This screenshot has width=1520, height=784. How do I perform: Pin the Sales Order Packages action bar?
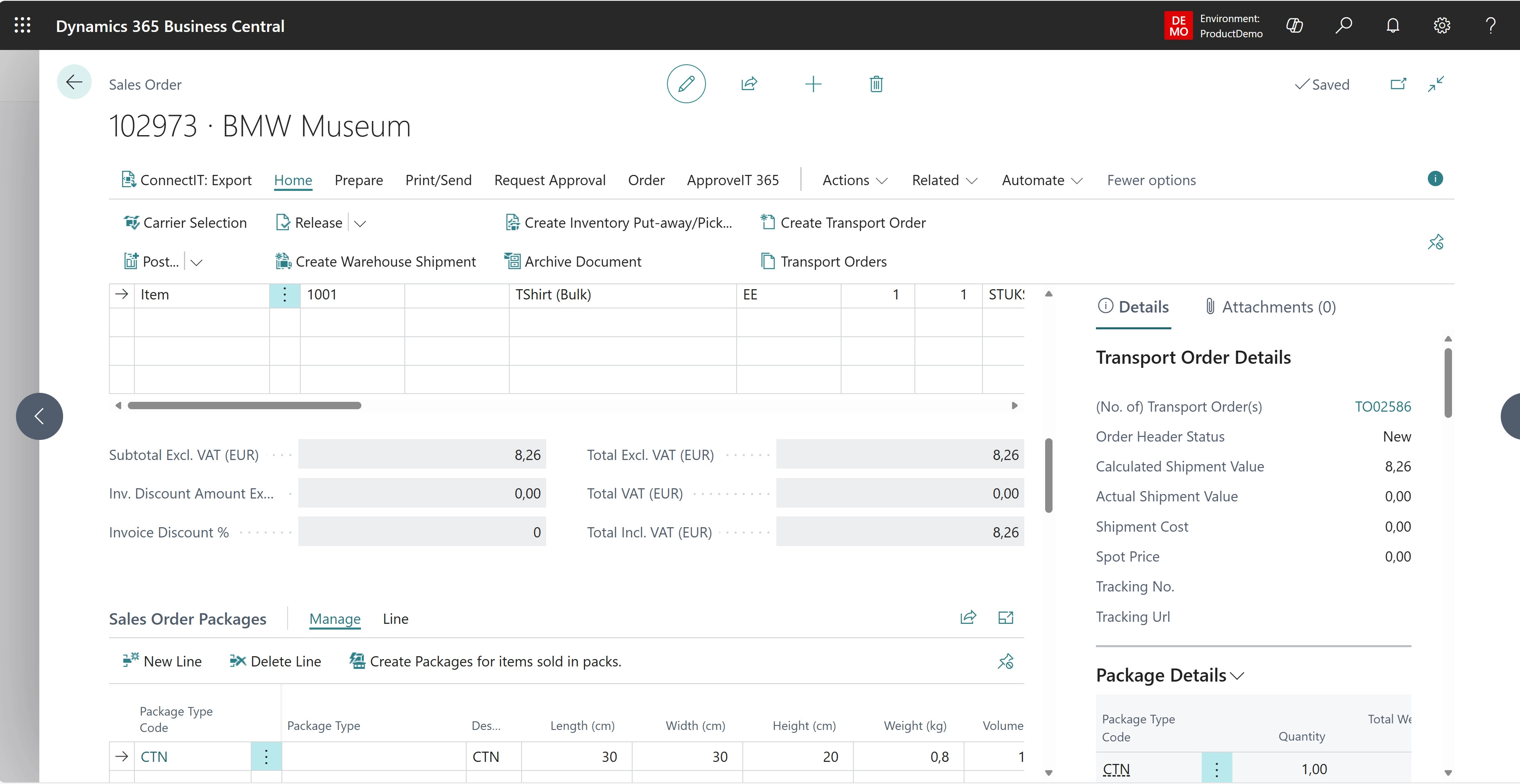pyautogui.click(x=1005, y=661)
